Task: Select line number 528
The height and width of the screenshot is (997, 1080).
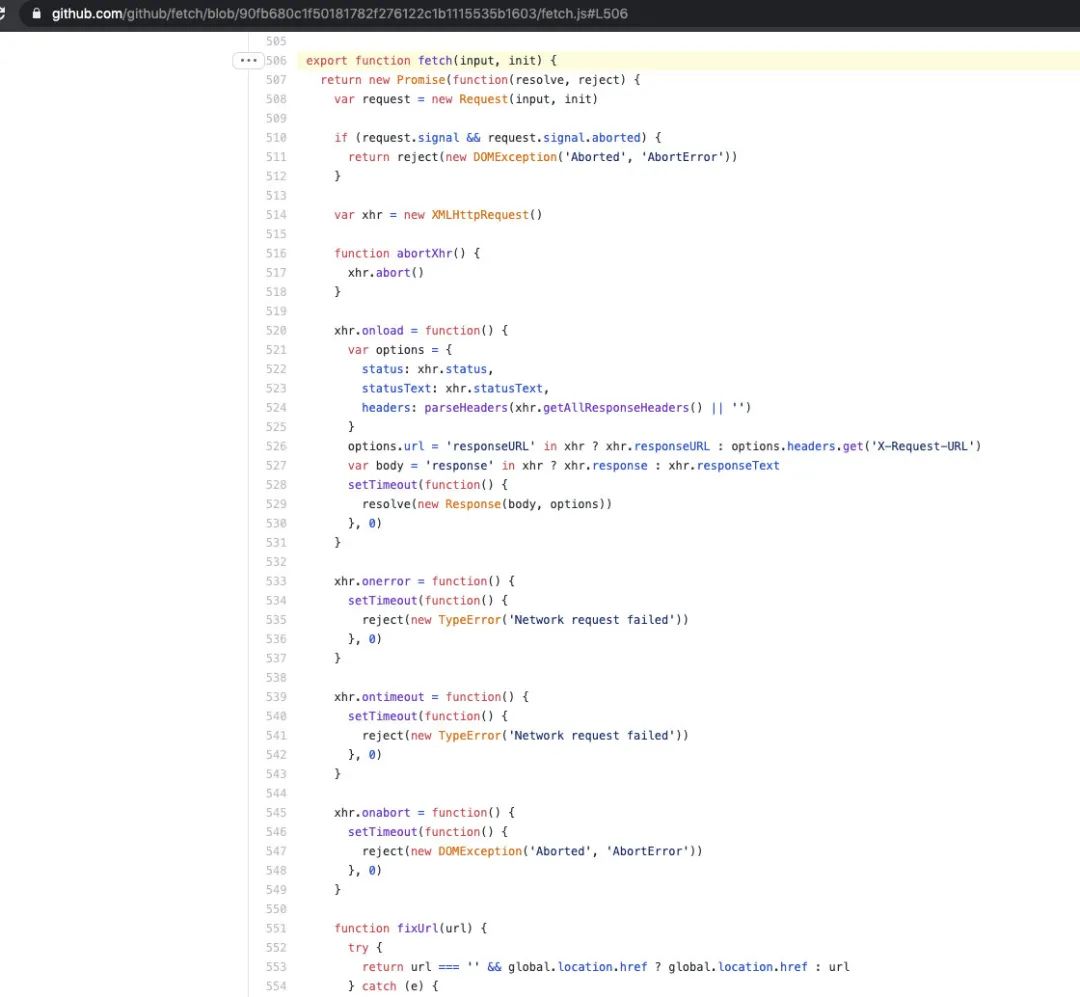Action: tap(276, 485)
